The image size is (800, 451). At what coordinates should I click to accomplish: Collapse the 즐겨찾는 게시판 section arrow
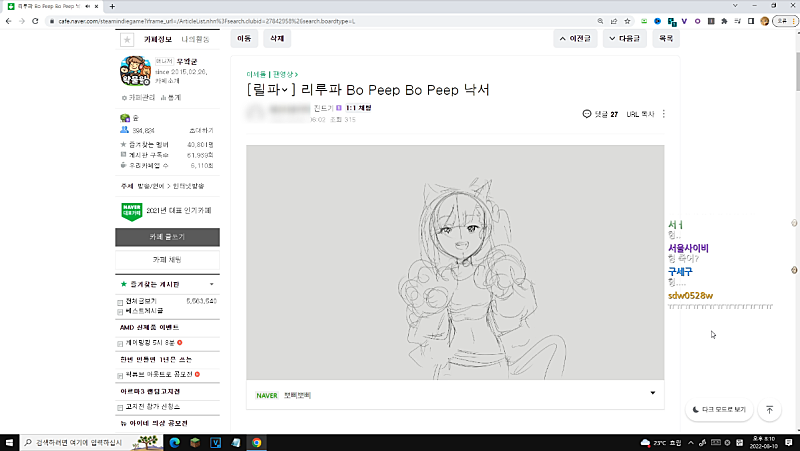pos(211,285)
